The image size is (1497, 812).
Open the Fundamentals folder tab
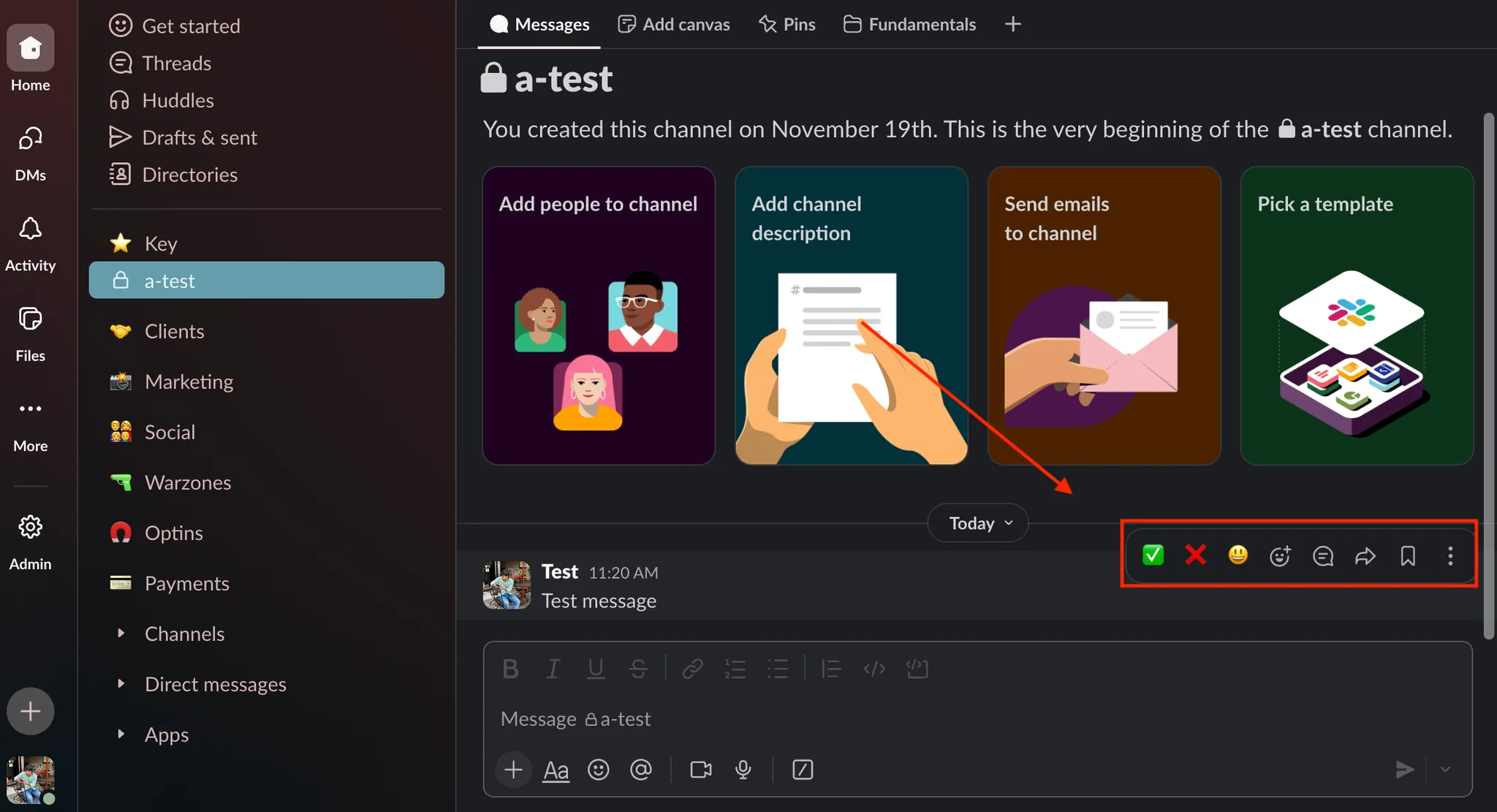(909, 24)
